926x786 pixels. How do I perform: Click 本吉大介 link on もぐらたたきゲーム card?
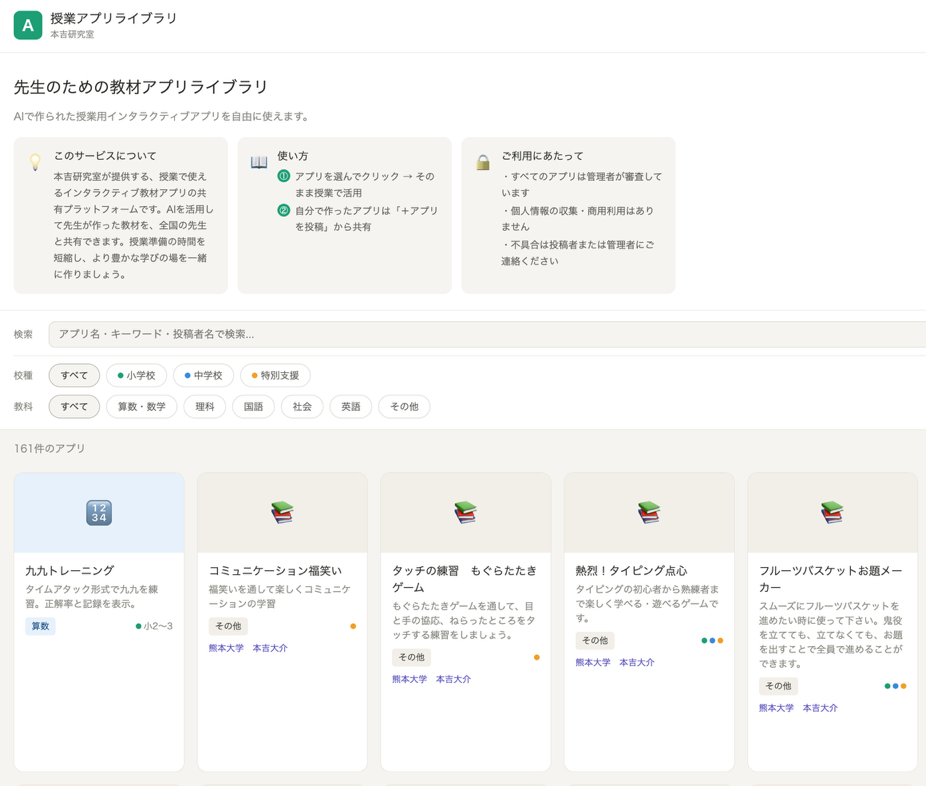coord(453,679)
